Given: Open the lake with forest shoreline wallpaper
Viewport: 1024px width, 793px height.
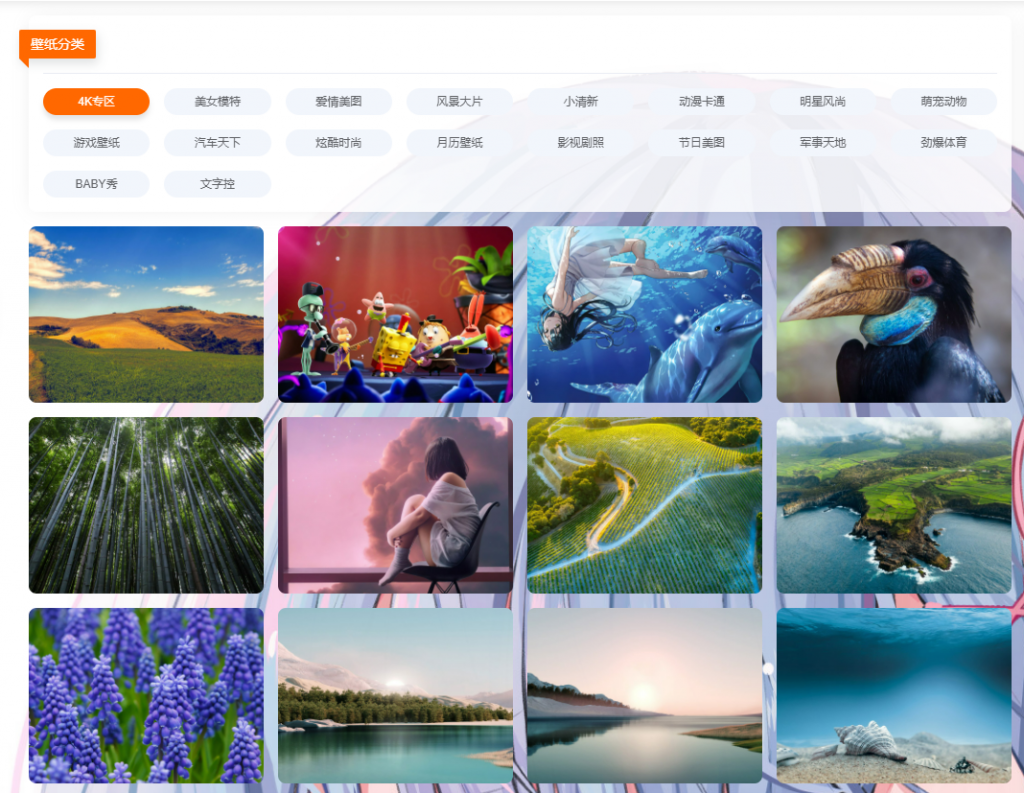Looking at the screenshot, I should (x=395, y=696).
